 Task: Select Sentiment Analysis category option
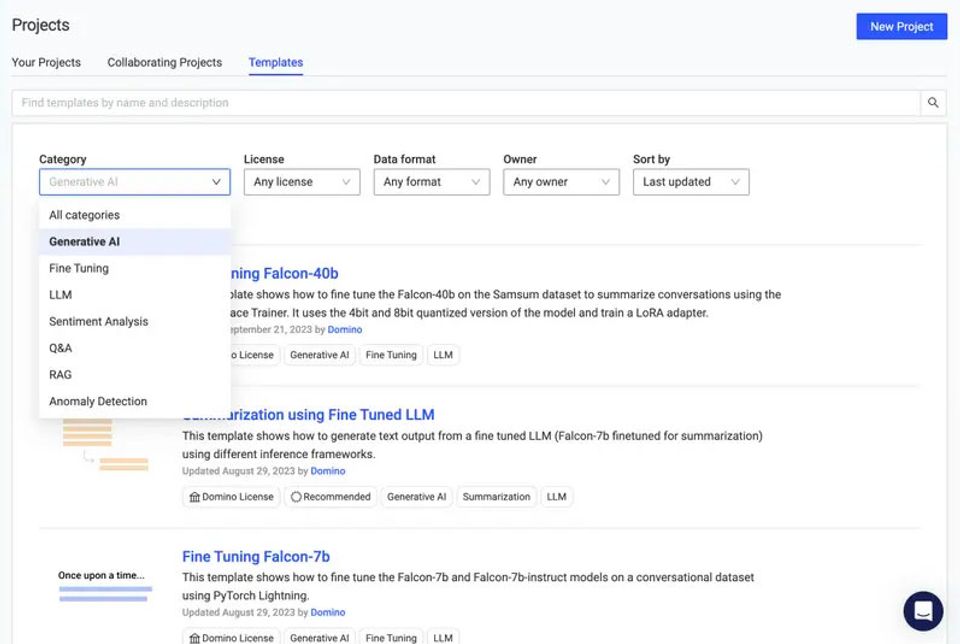point(135,321)
